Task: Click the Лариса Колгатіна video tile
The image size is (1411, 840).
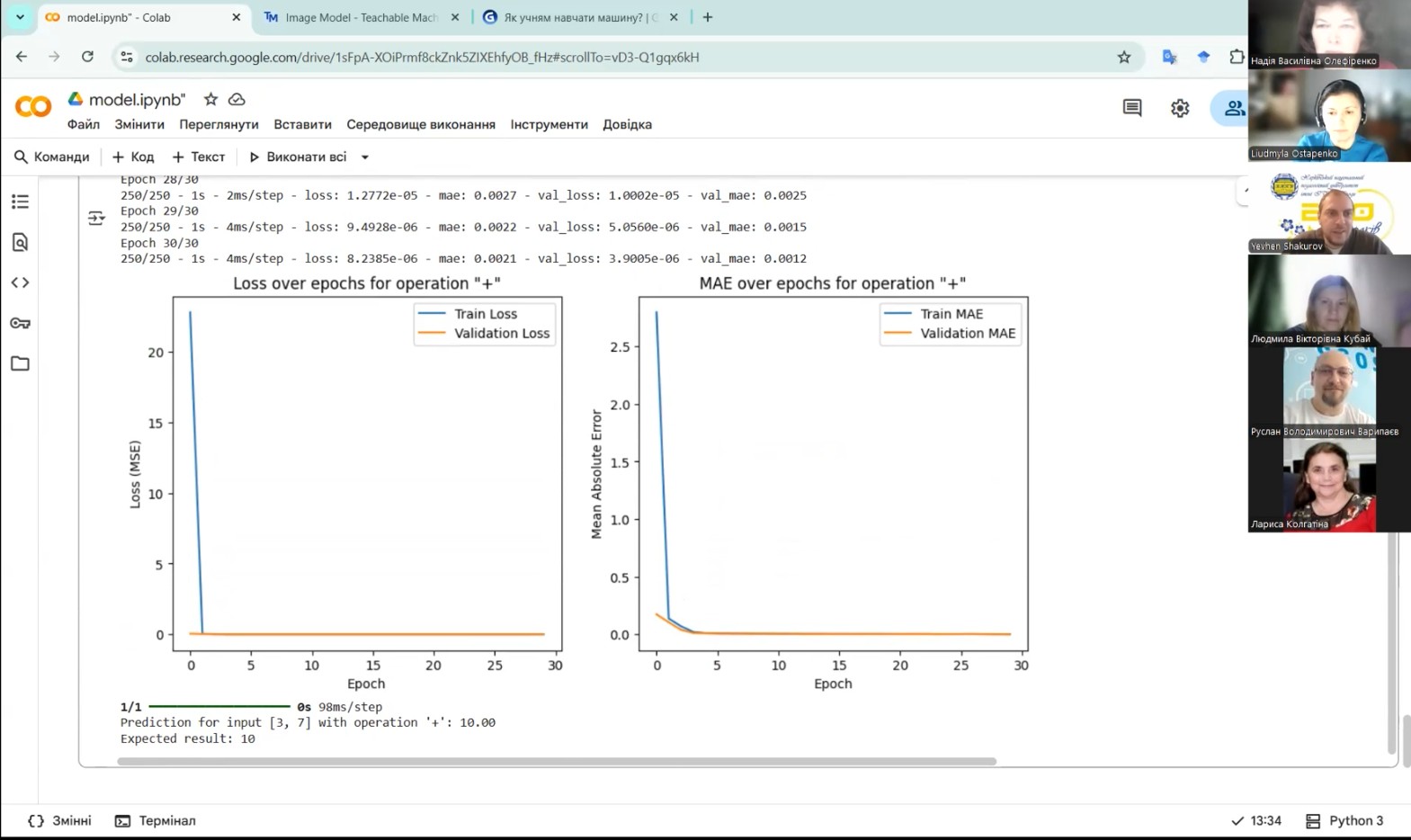Action: [1329, 486]
